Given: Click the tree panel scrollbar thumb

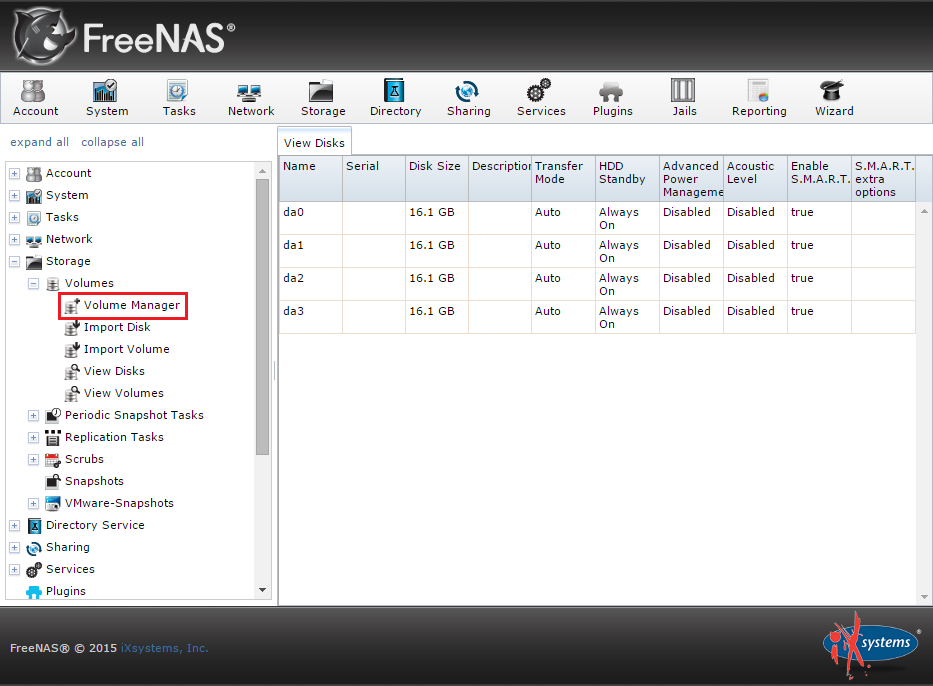Looking at the screenshot, I should [x=262, y=317].
